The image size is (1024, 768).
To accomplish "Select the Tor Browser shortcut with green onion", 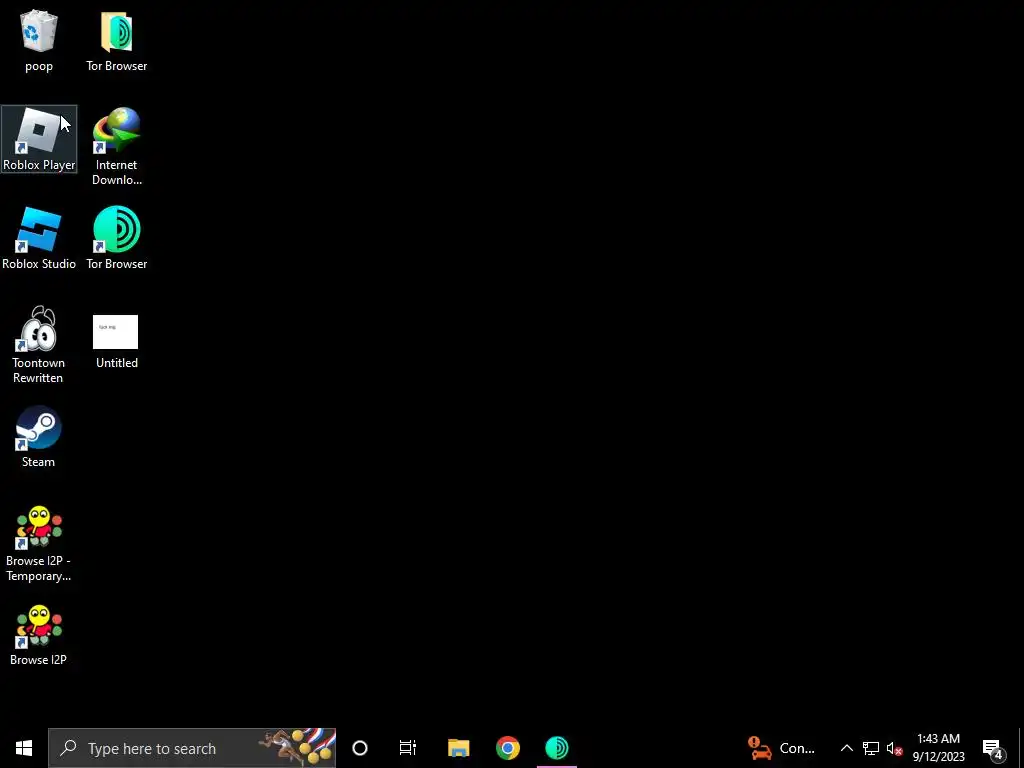I will pos(116,238).
